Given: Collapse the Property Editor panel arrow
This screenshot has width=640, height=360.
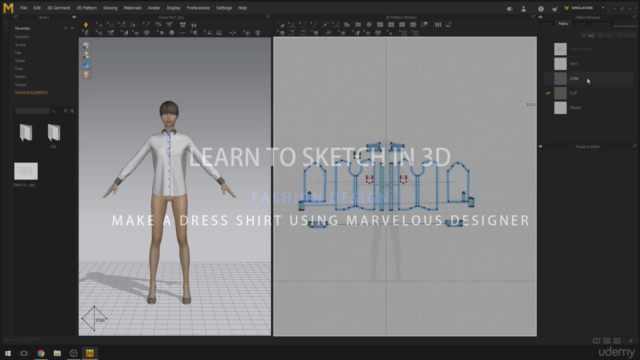Looking at the screenshot, I should coord(540,146).
